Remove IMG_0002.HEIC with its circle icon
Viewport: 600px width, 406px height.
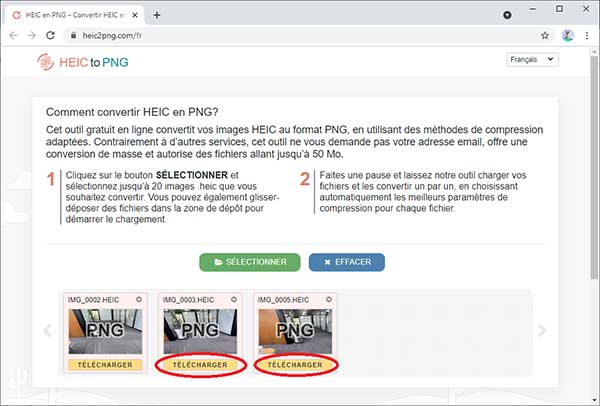coord(139,300)
